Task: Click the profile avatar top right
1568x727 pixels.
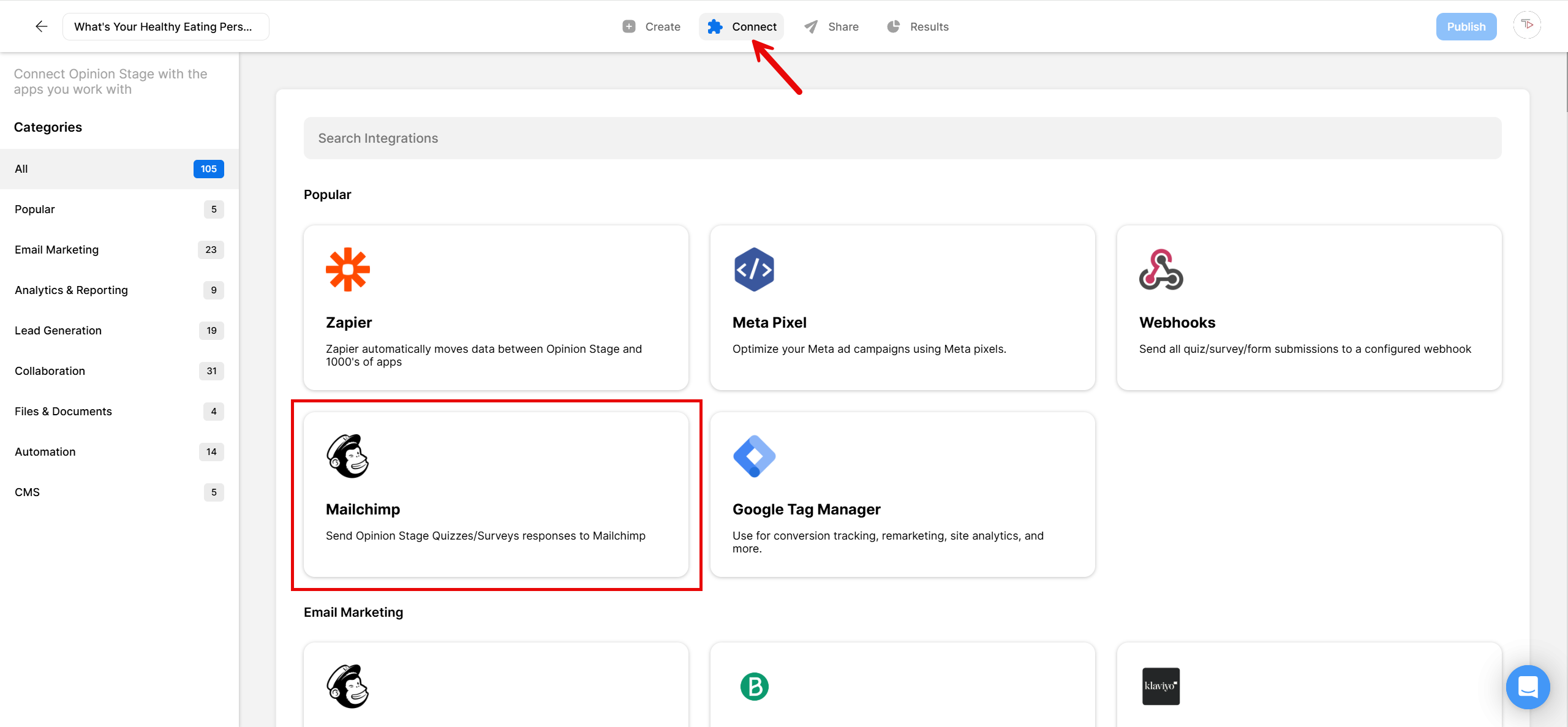Action: coord(1527,24)
